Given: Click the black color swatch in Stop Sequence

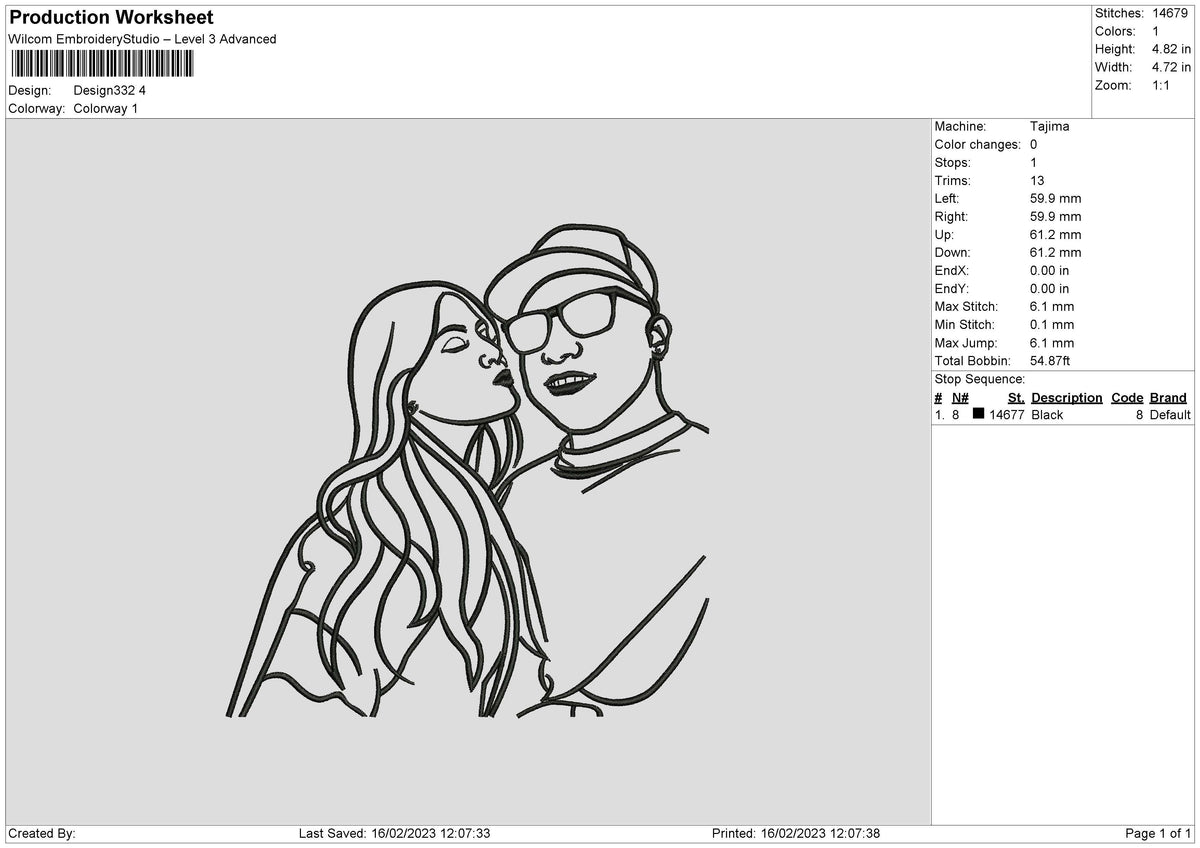Looking at the screenshot, I should pos(978,414).
